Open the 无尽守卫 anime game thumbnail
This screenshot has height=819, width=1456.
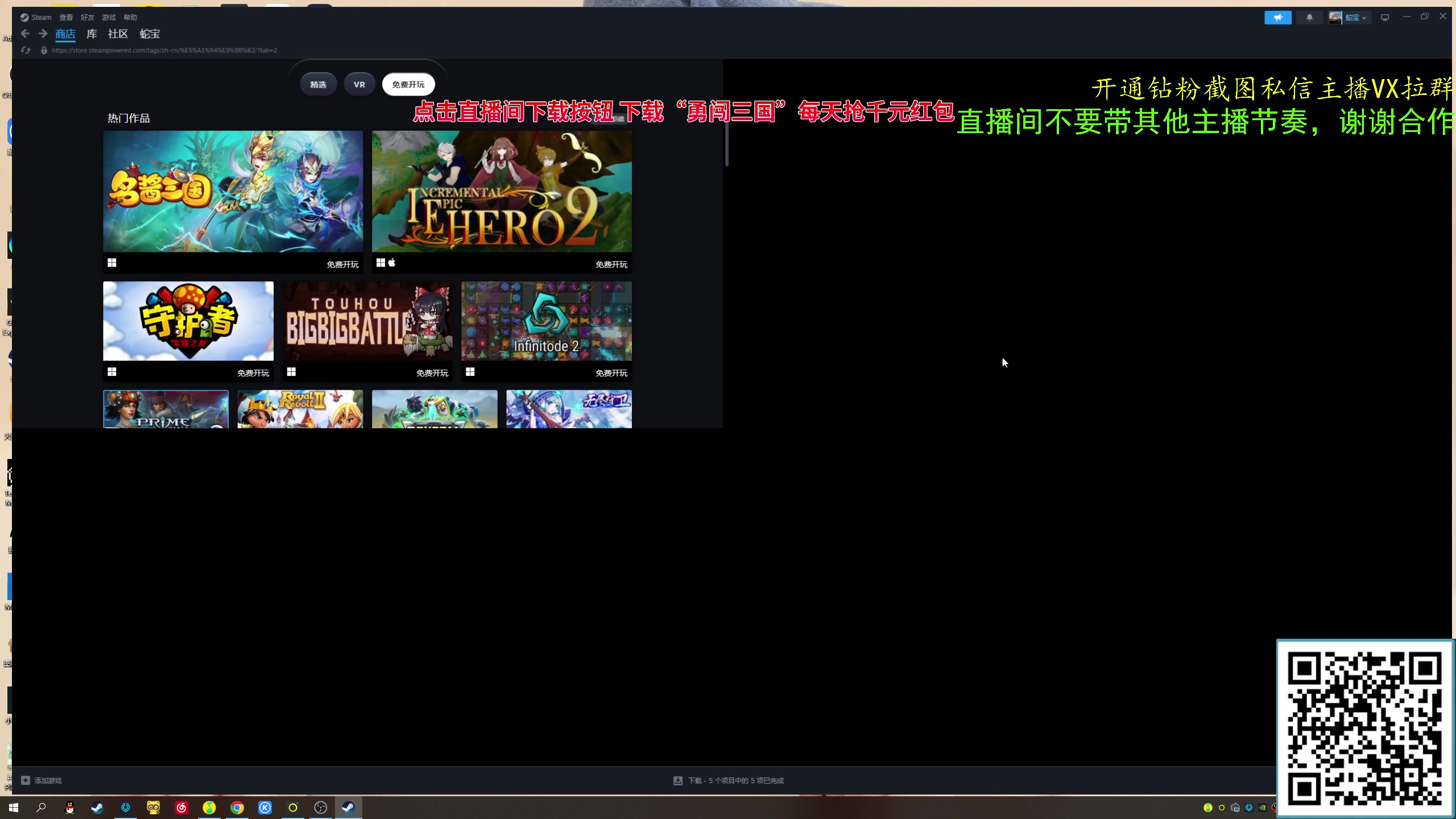click(569, 409)
